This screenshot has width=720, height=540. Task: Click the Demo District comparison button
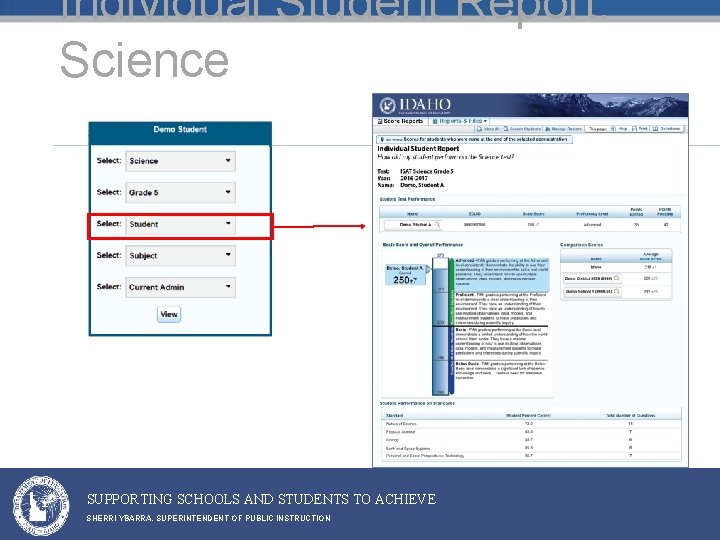pos(592,278)
